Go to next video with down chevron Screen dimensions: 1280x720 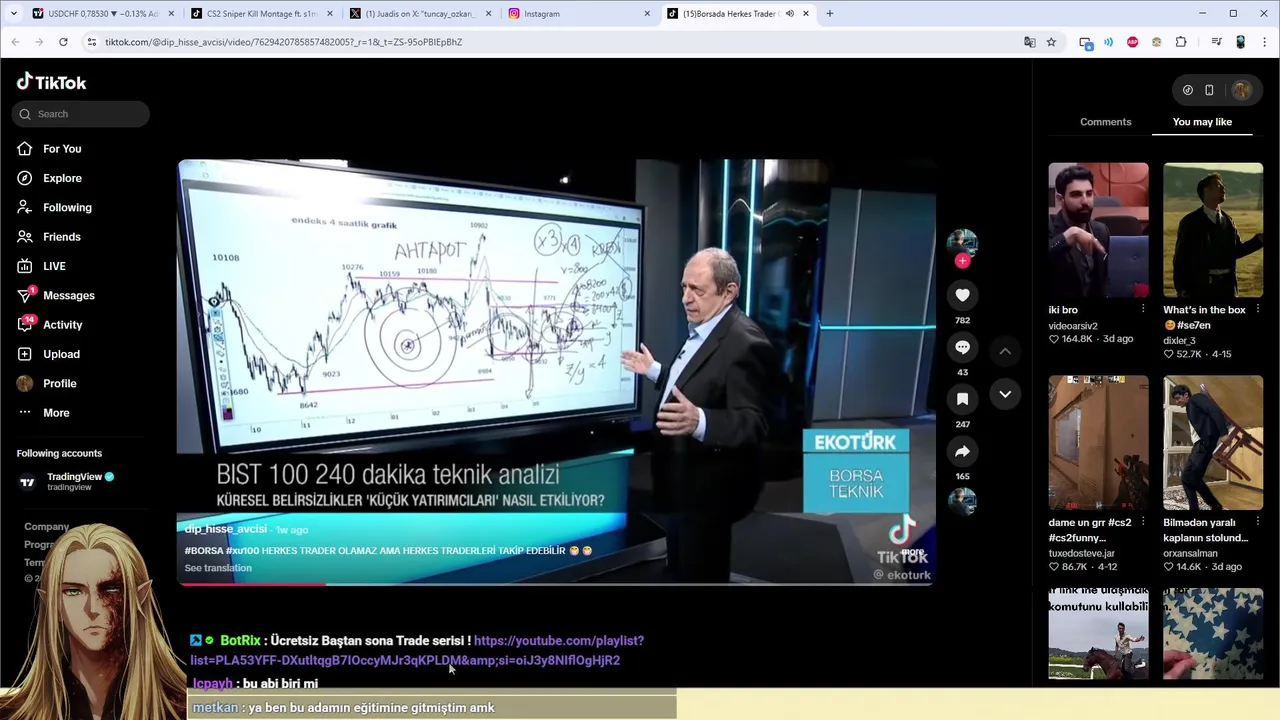pyautogui.click(x=1005, y=394)
